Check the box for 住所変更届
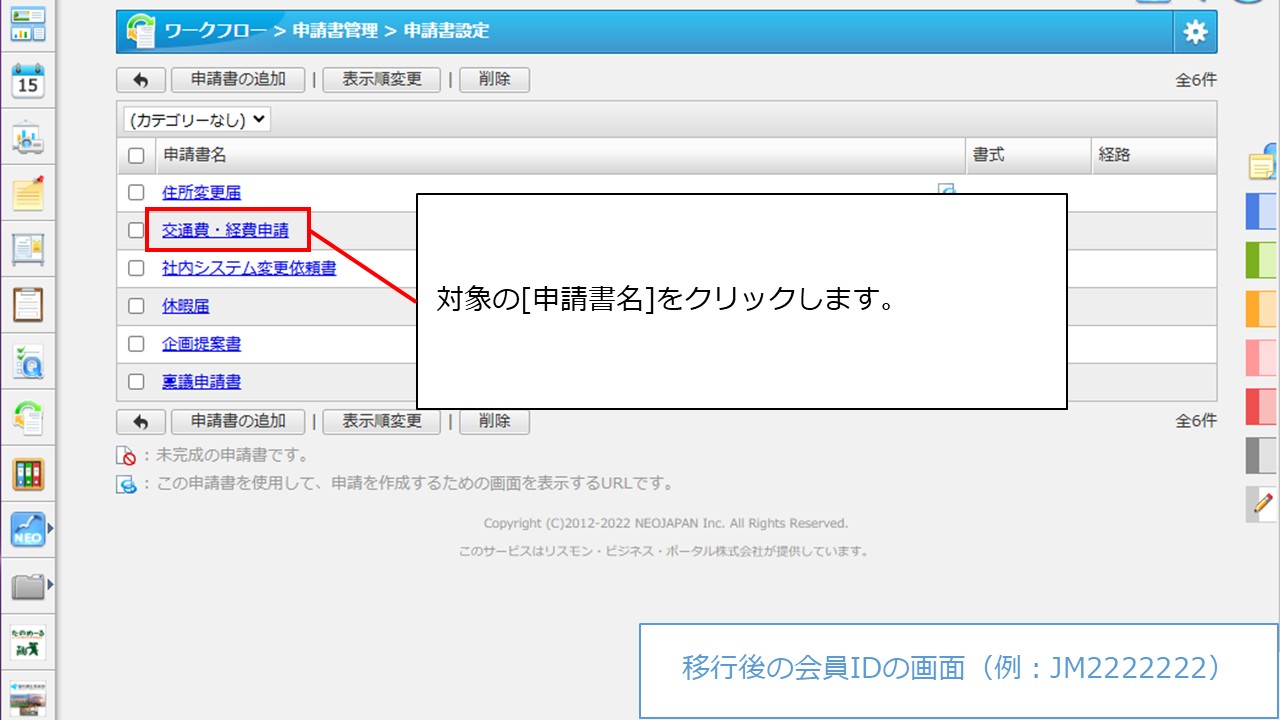This screenshot has width=1280, height=720. coord(137,193)
